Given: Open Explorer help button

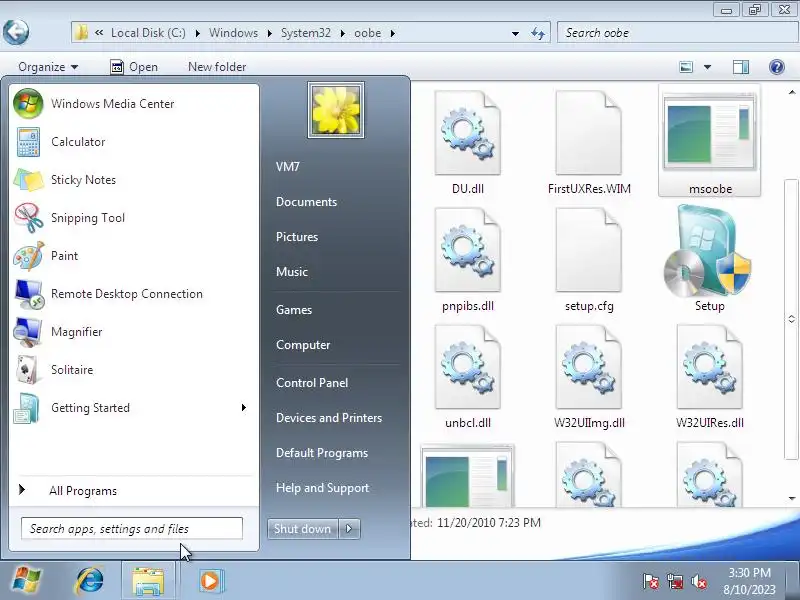Looking at the screenshot, I should 777,67.
